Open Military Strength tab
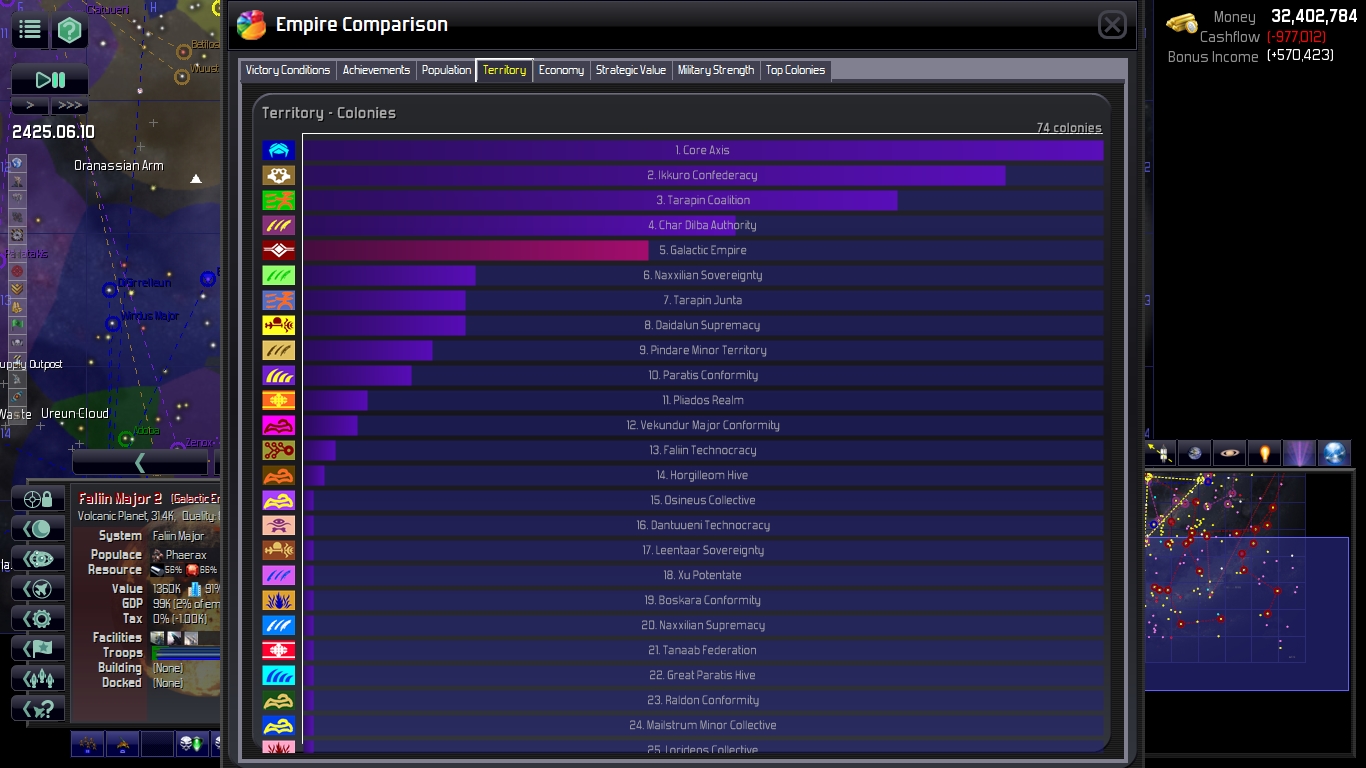Image resolution: width=1366 pixels, height=768 pixels. coord(716,70)
